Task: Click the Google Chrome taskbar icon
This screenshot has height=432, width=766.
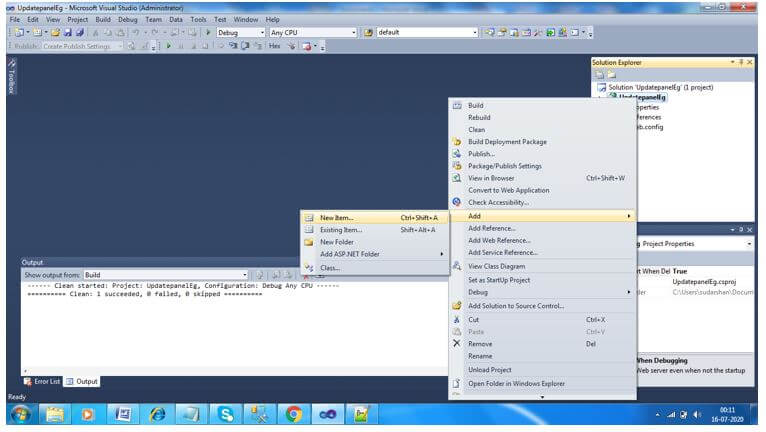Action: pos(293,414)
